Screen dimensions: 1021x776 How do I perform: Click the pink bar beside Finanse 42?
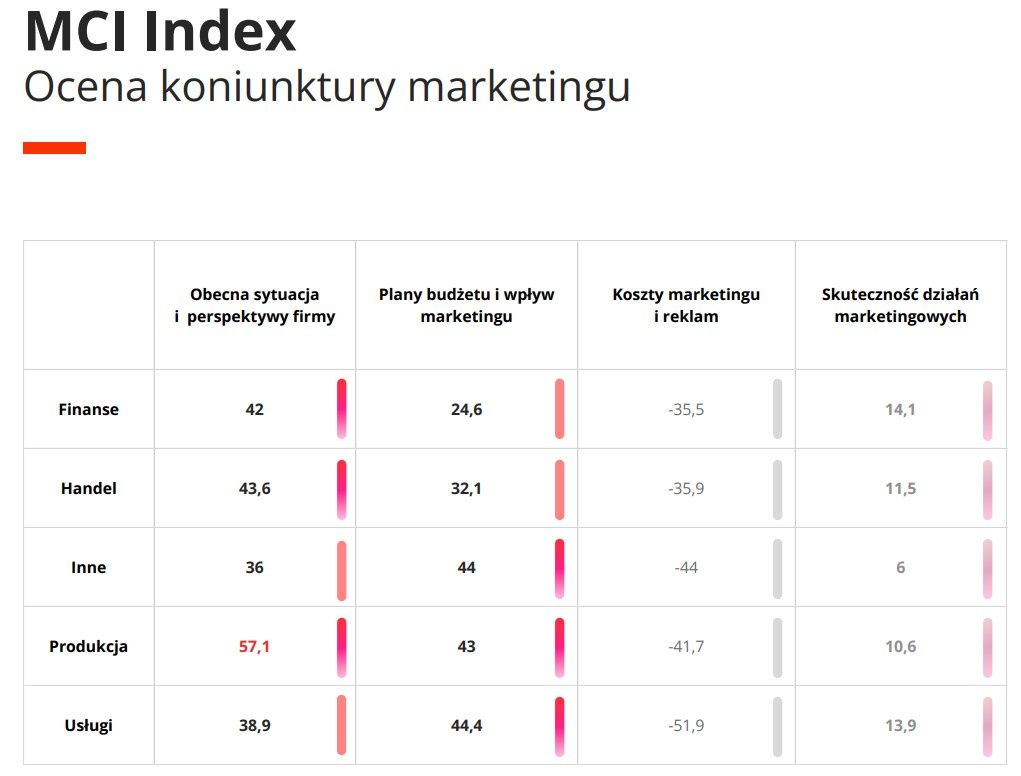tap(342, 409)
